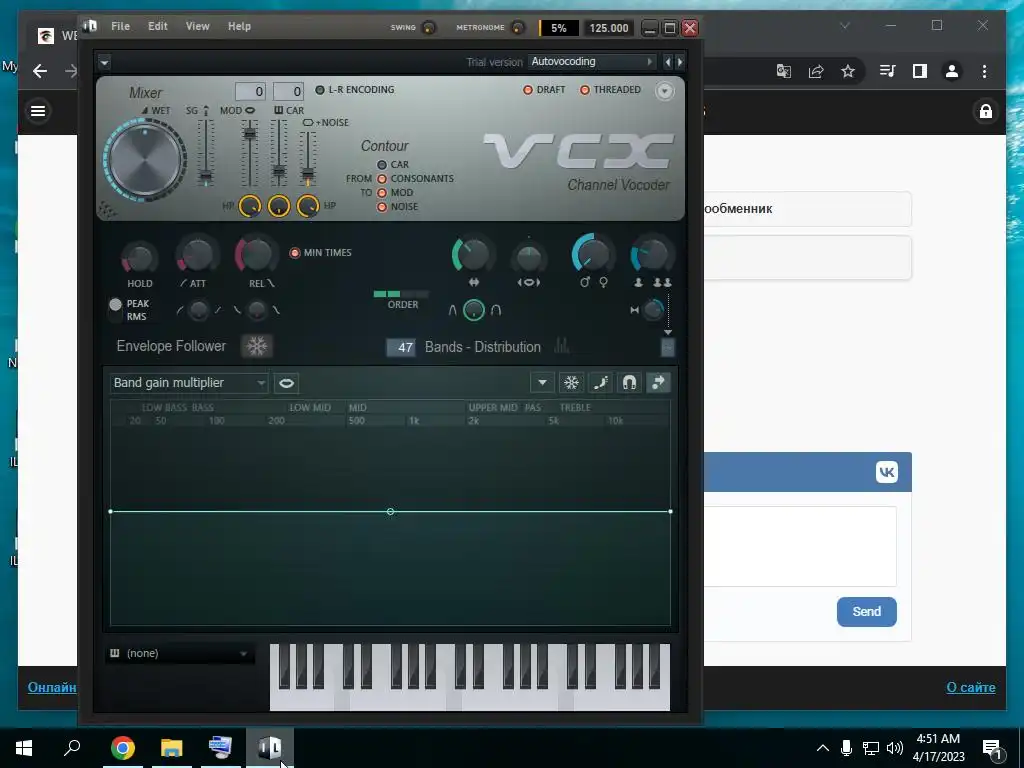This screenshot has height=768, width=1024.
Task: Toggle Contour MOD option
Action: (x=395, y=193)
